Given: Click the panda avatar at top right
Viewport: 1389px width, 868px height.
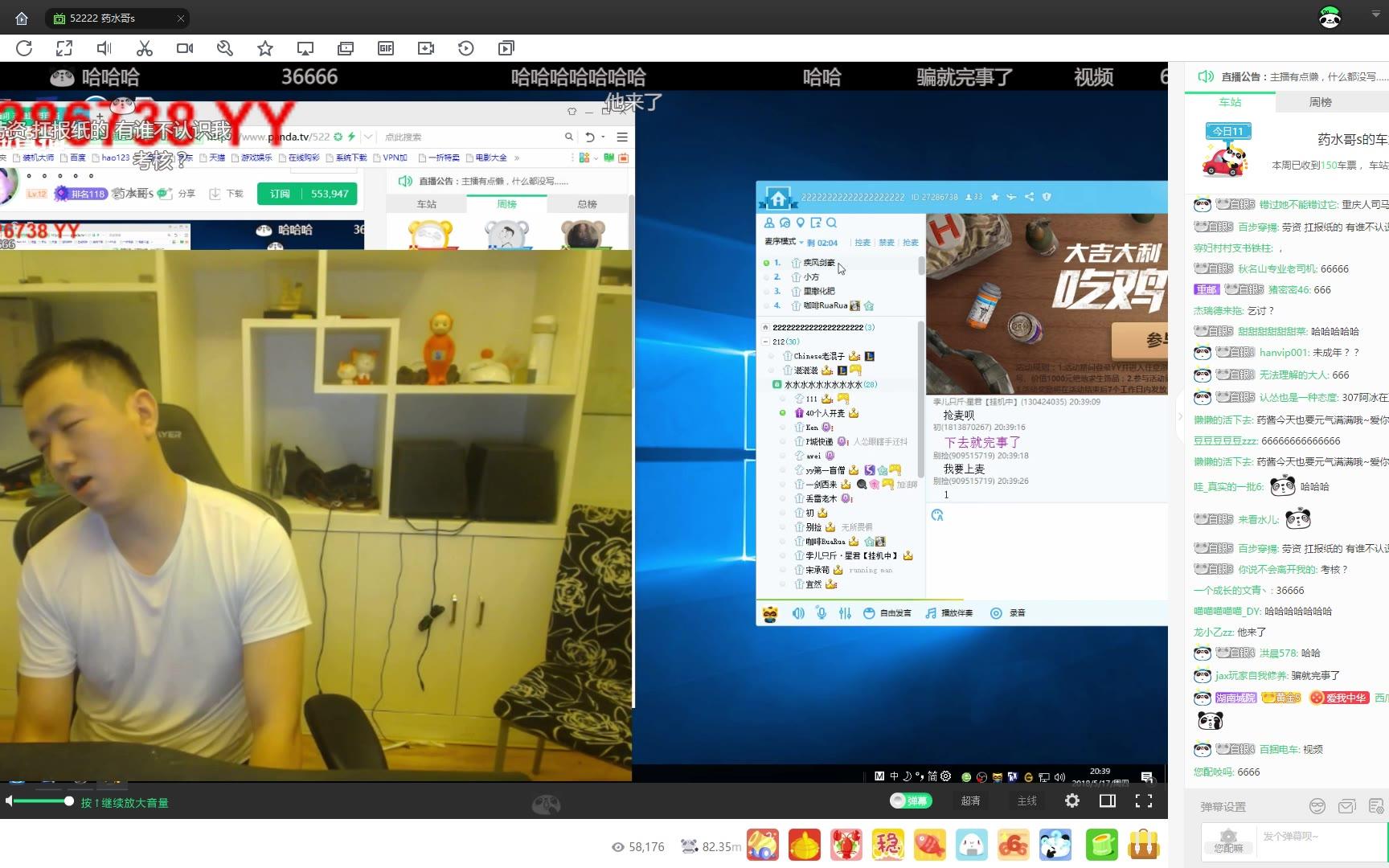Looking at the screenshot, I should point(1330,17).
